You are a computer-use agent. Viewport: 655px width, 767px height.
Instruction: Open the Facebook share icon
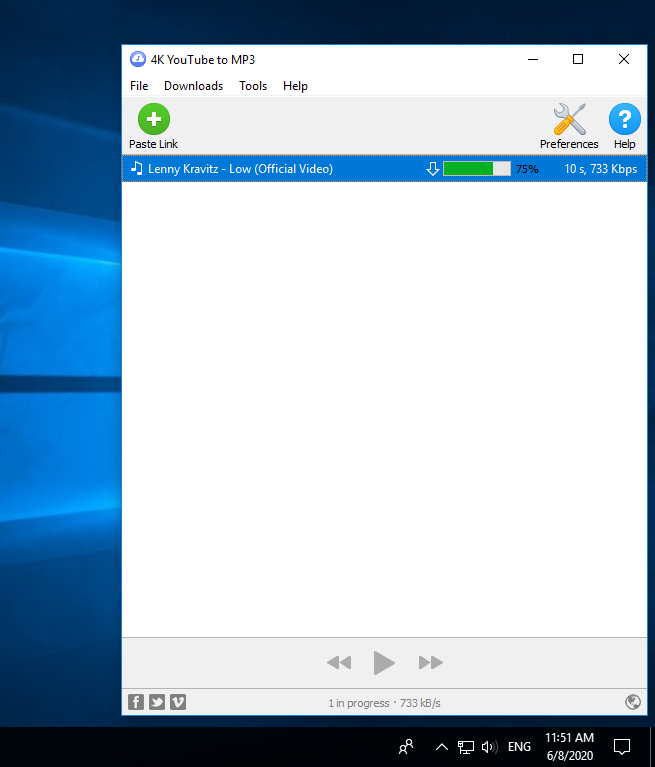tap(136, 702)
